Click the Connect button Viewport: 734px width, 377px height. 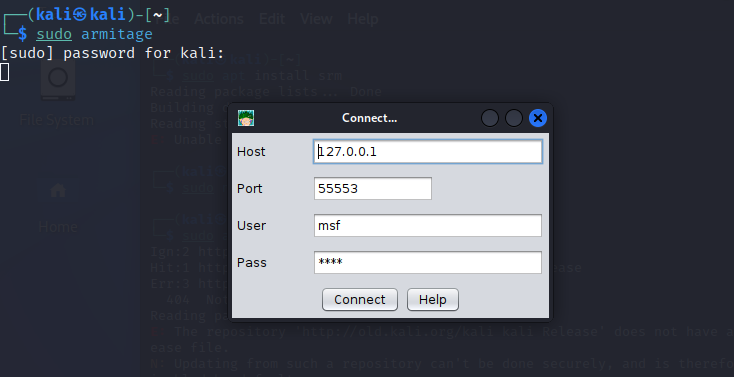point(360,300)
